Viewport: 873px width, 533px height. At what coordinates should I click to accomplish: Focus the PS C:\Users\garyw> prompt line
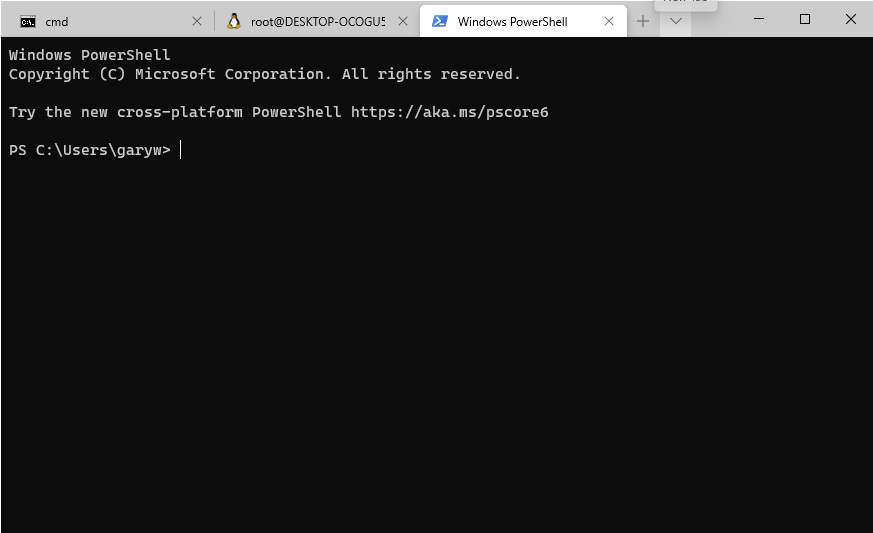90,150
